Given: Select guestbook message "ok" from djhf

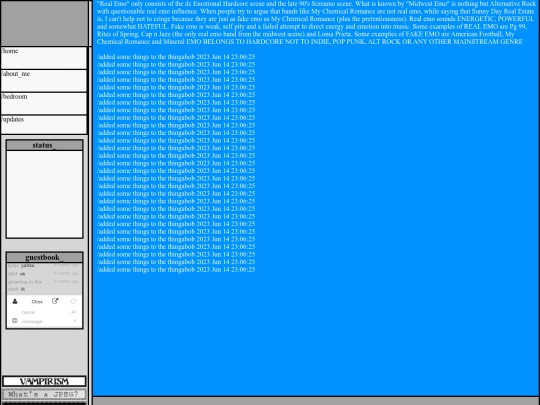Looking at the screenshot, I should (22, 274).
